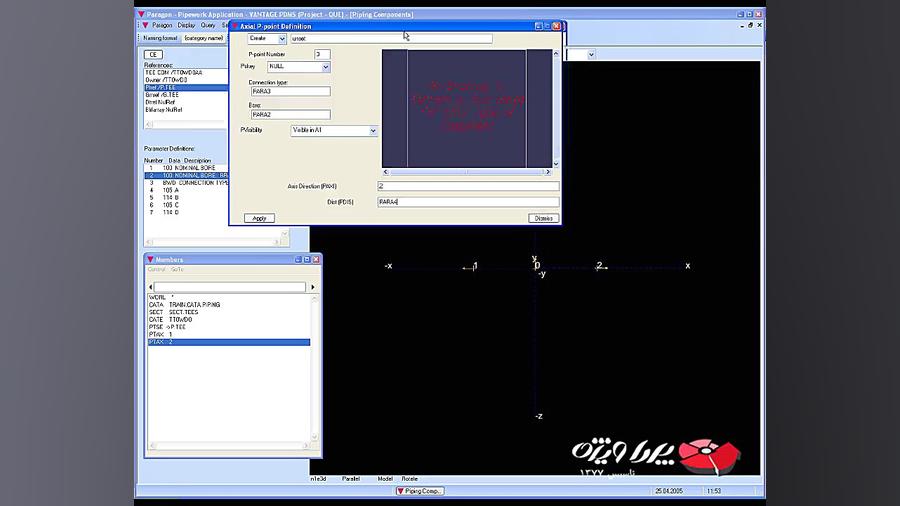This screenshot has width=900, height=506.
Task: Select parameter 5 '114 B'
Action: pyautogui.click(x=186, y=197)
